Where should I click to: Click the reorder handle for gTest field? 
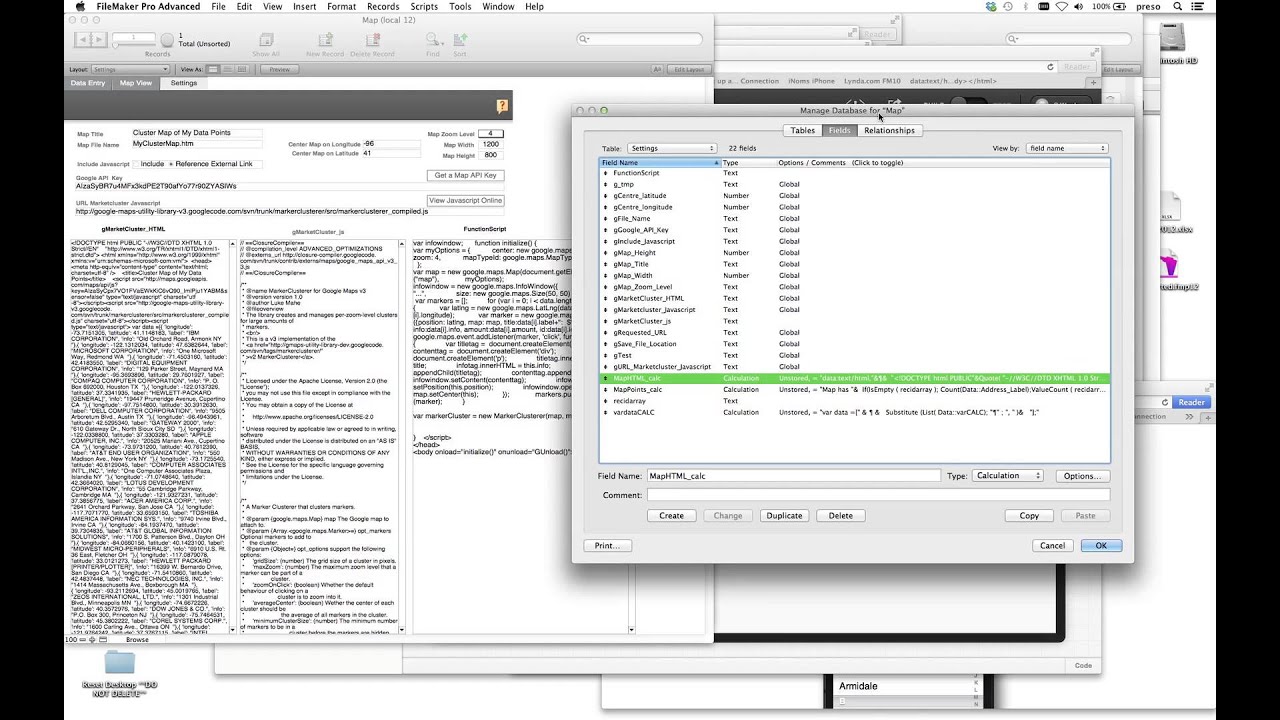click(x=605, y=355)
